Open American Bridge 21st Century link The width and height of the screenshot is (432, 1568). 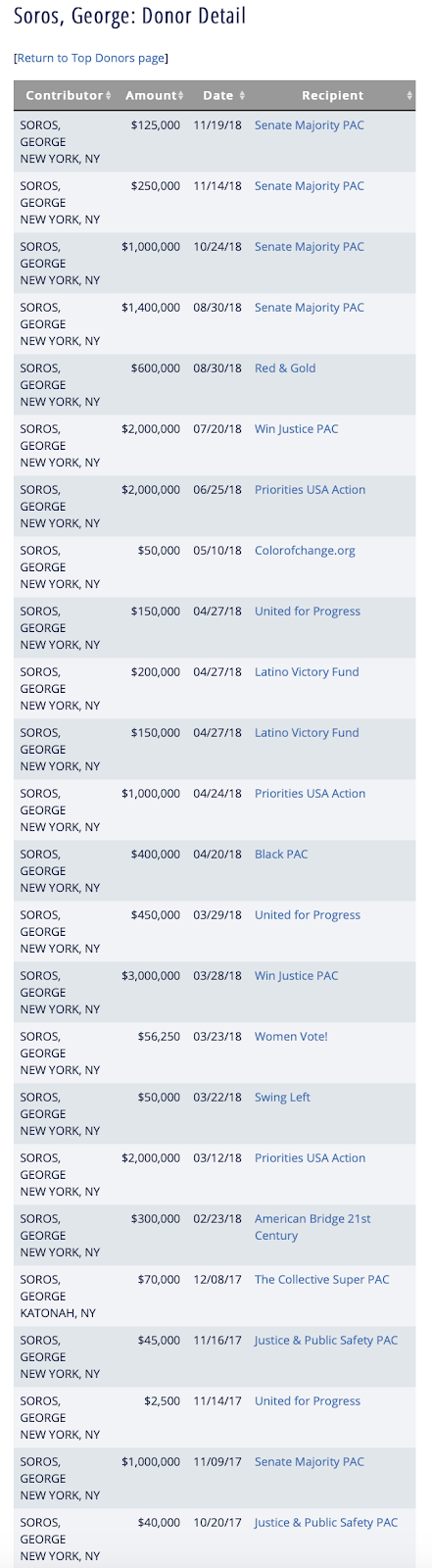[312, 1227]
